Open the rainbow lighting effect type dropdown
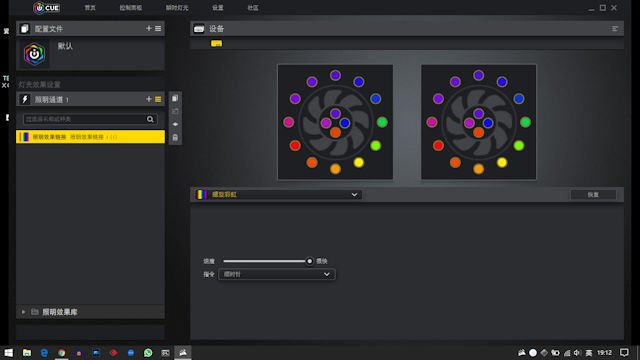The image size is (640, 360). 278,195
